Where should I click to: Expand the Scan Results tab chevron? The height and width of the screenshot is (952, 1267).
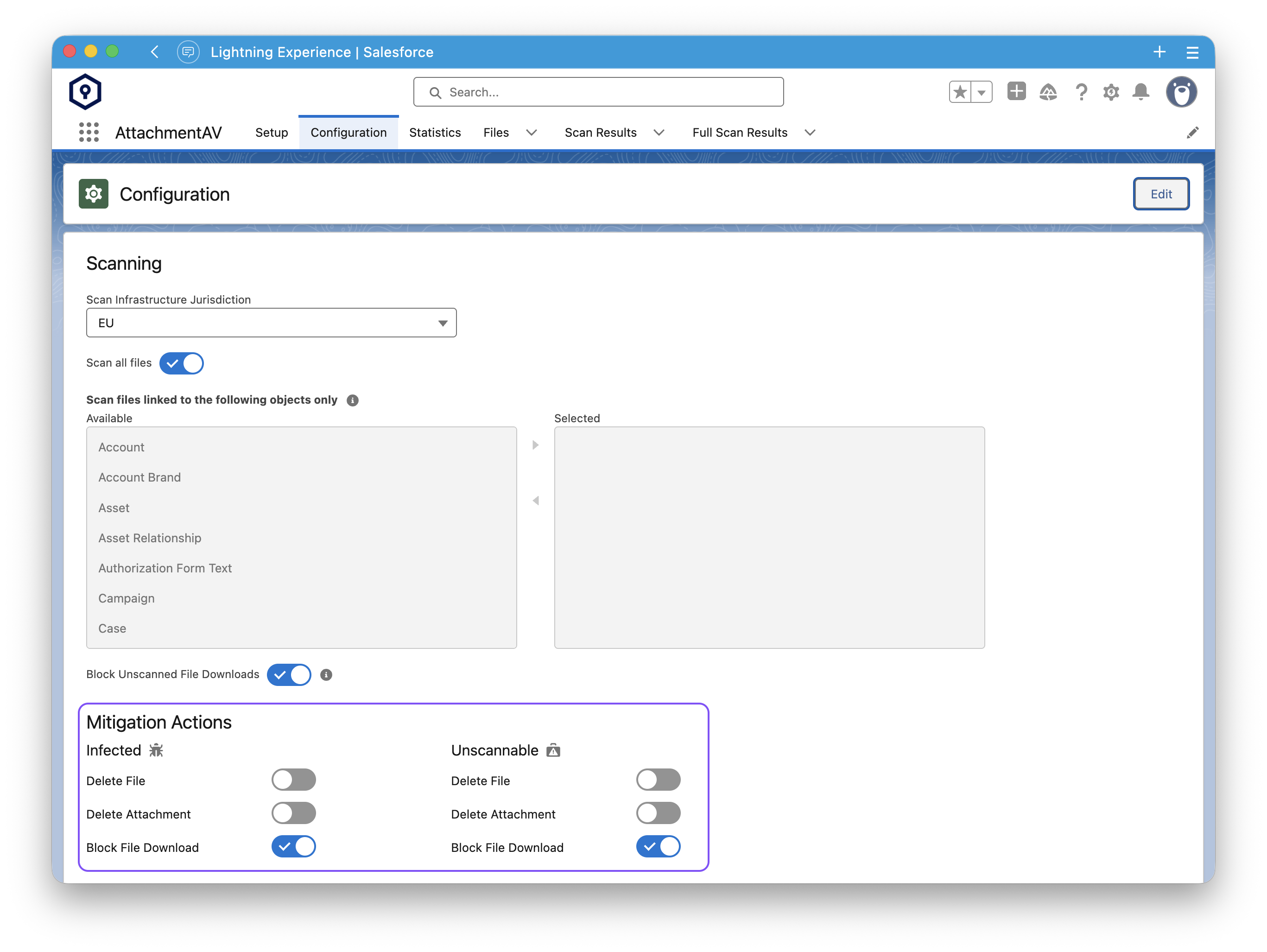pos(659,133)
